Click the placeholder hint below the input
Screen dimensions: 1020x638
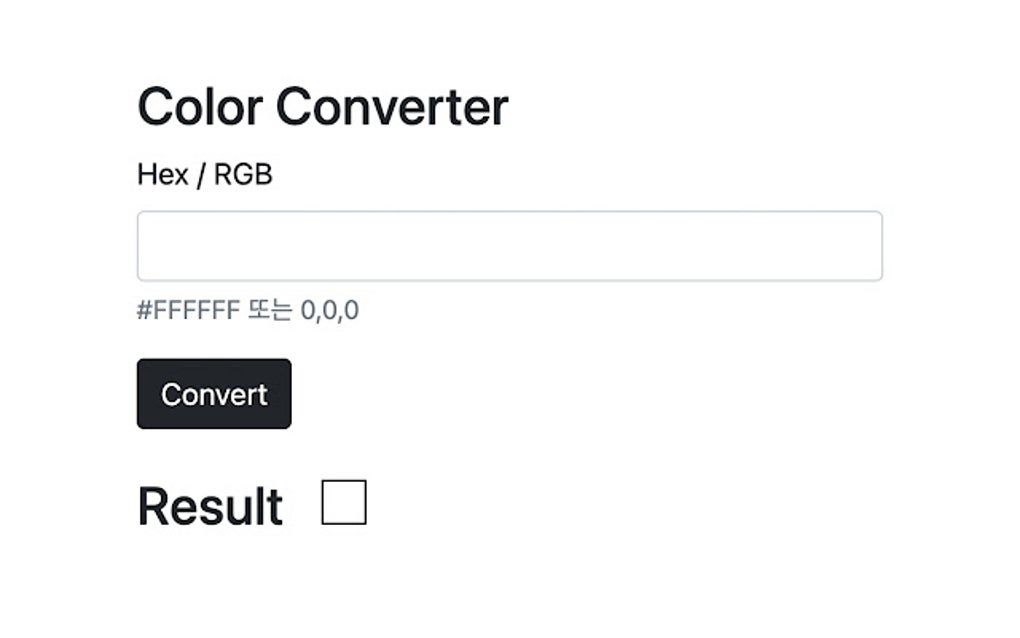250,309
